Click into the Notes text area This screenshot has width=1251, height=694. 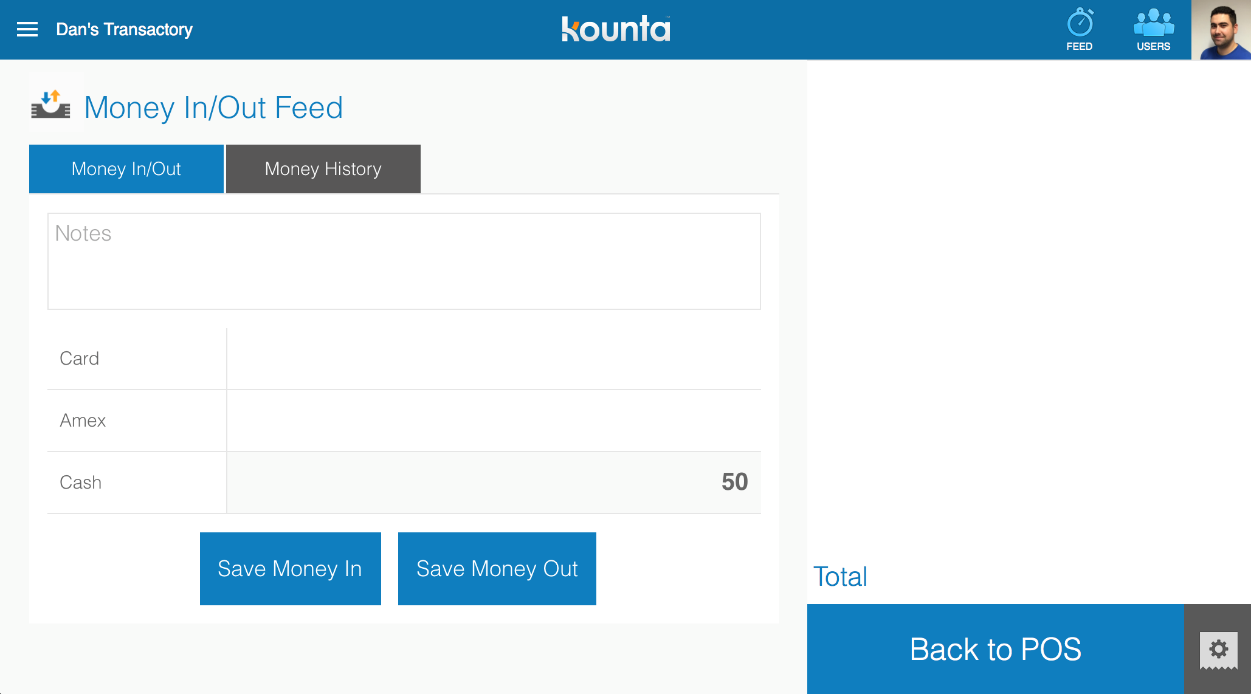click(404, 261)
